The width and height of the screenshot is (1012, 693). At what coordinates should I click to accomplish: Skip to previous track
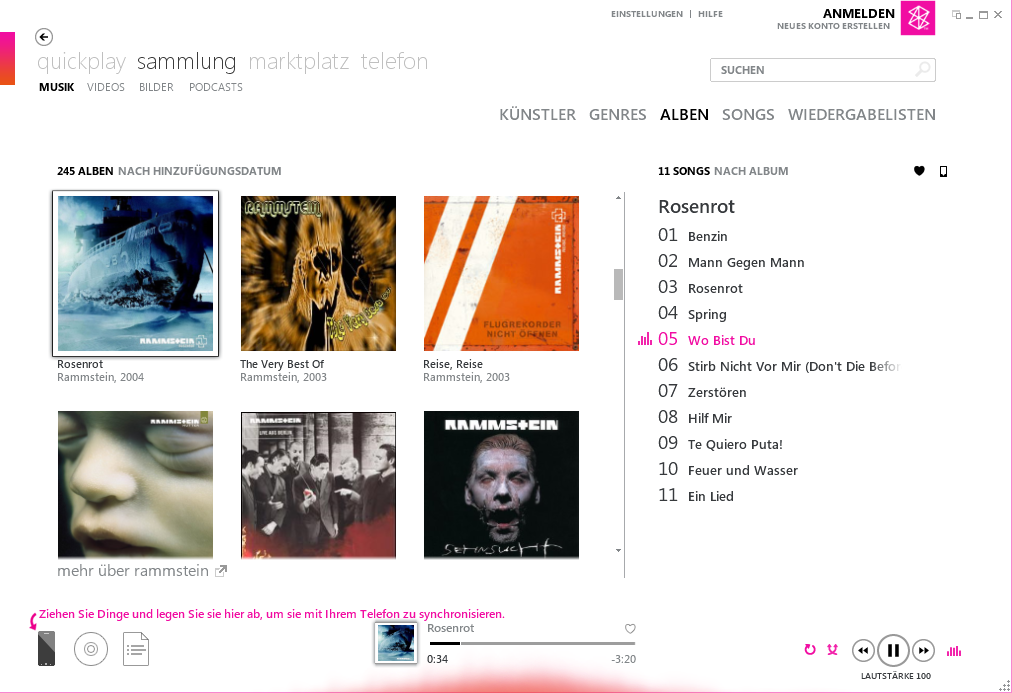click(863, 650)
